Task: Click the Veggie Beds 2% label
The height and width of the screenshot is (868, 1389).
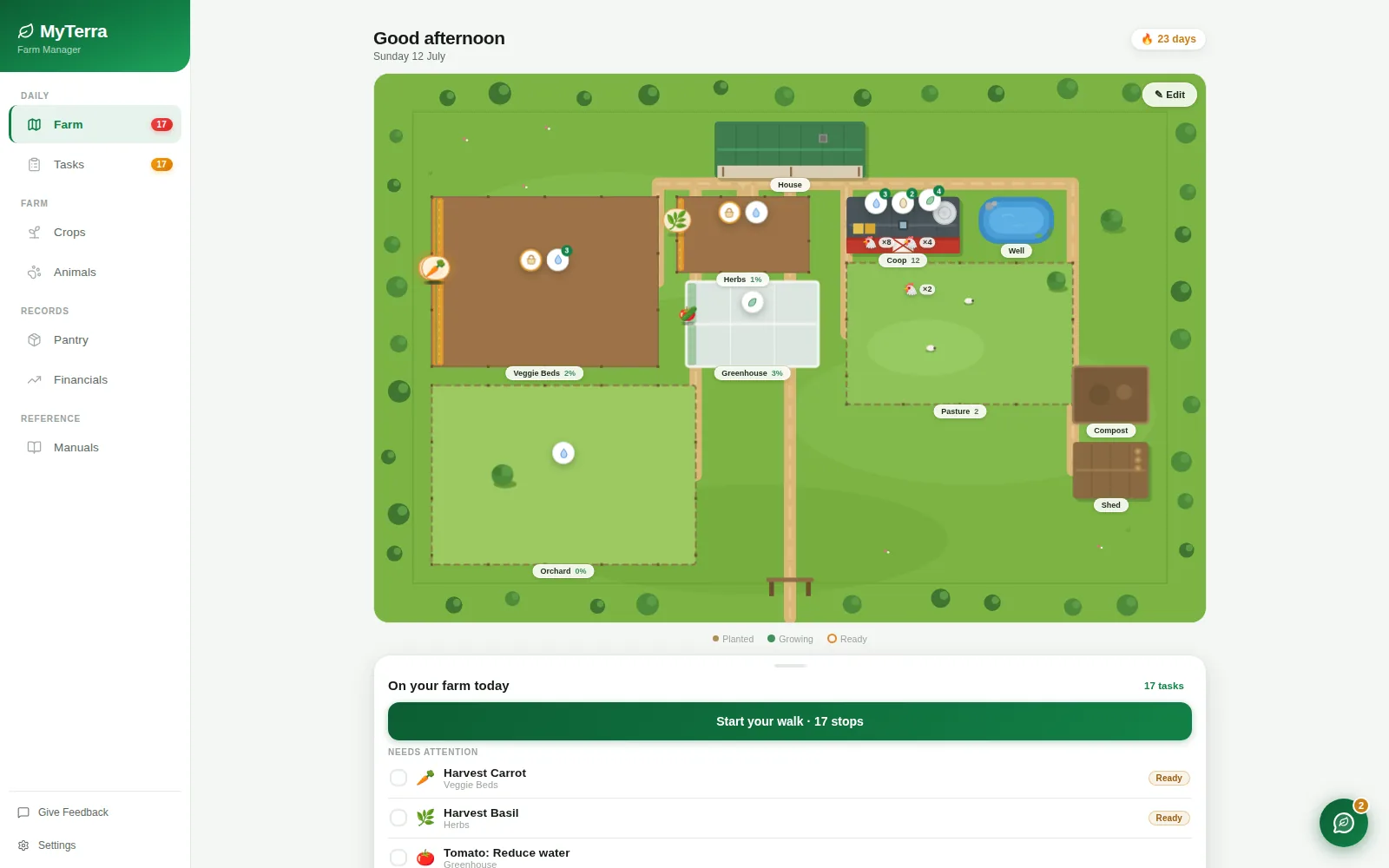Action: click(544, 373)
